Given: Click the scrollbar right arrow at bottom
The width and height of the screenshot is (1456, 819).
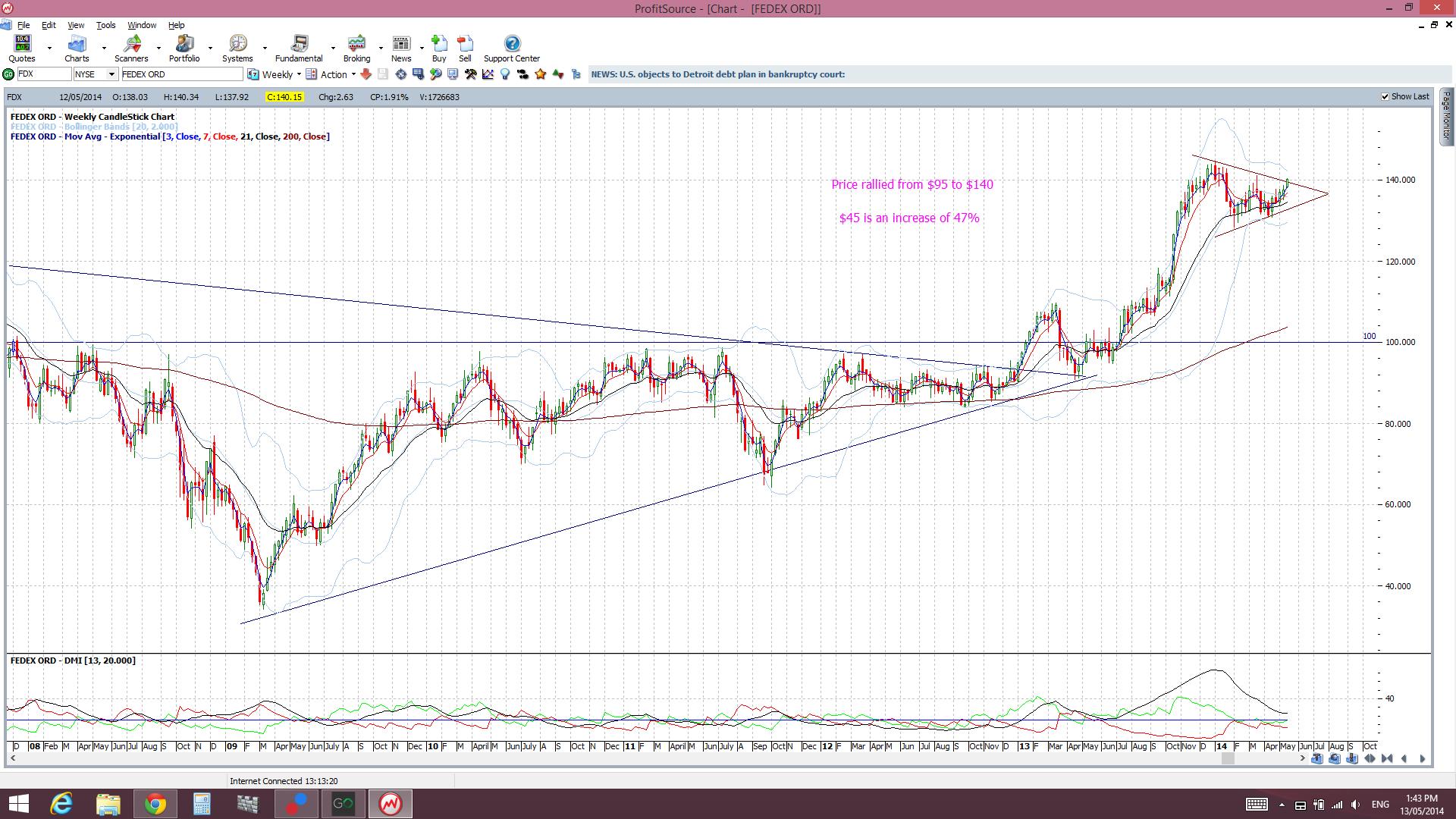Looking at the screenshot, I should coord(1303,758).
